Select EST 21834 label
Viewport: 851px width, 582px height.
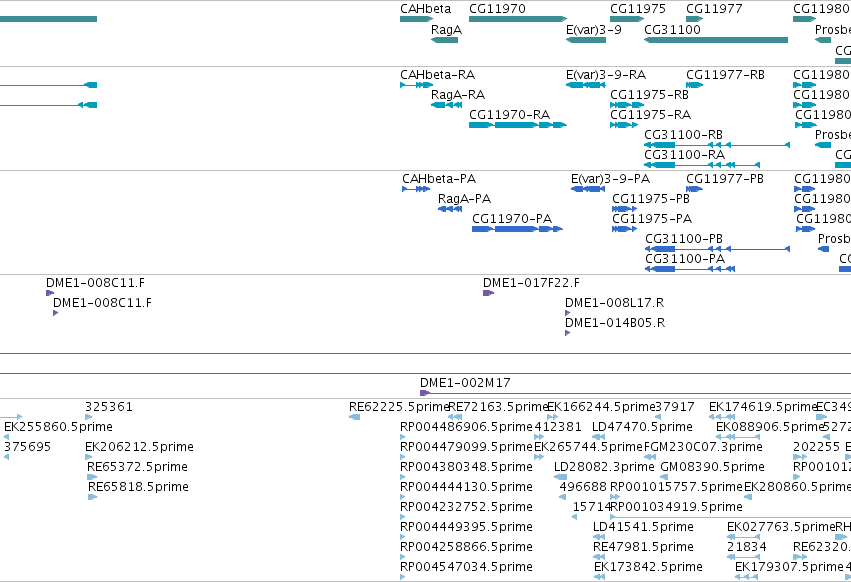[x=747, y=548]
